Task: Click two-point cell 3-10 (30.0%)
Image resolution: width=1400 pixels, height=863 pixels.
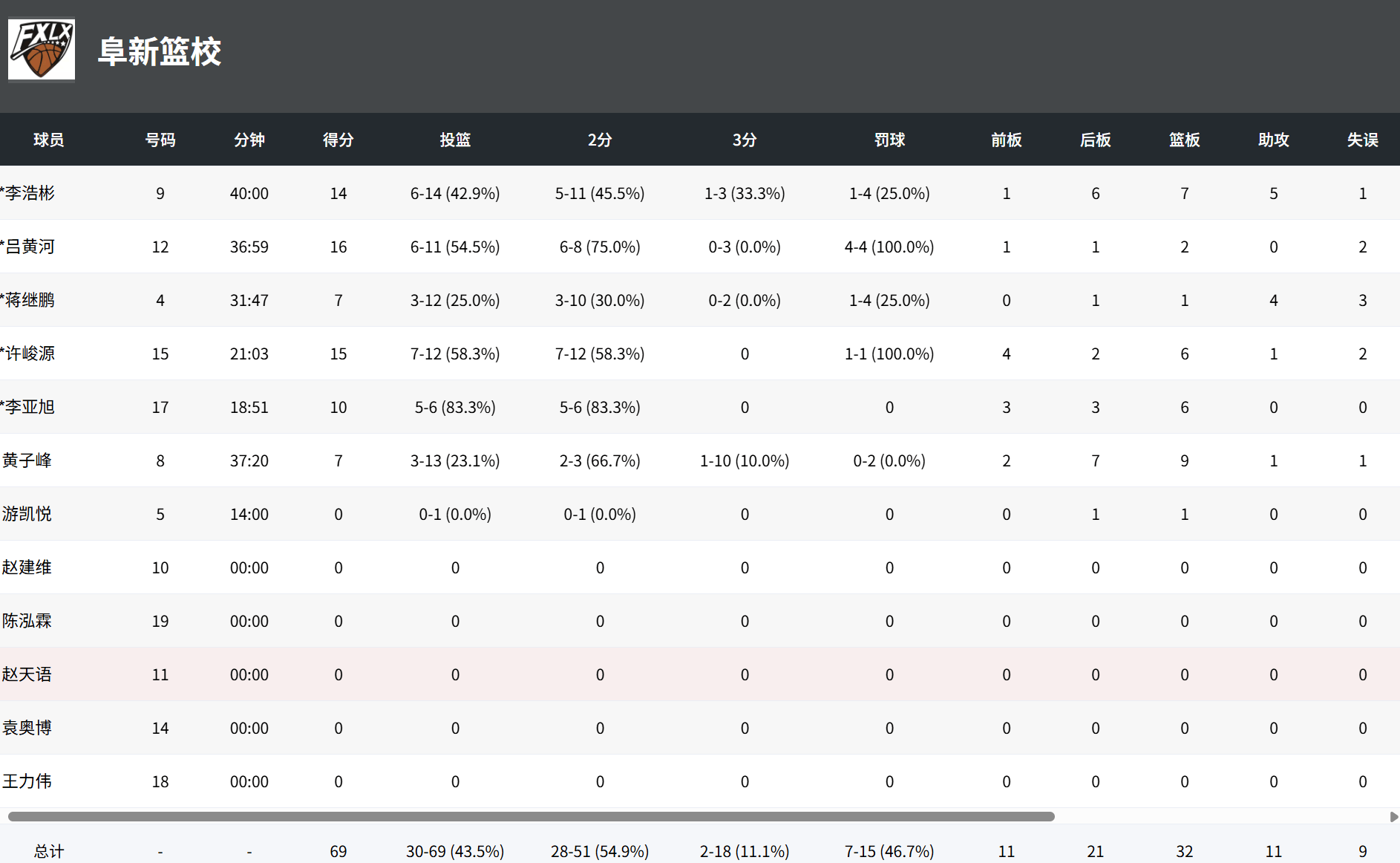Action: [600, 301]
